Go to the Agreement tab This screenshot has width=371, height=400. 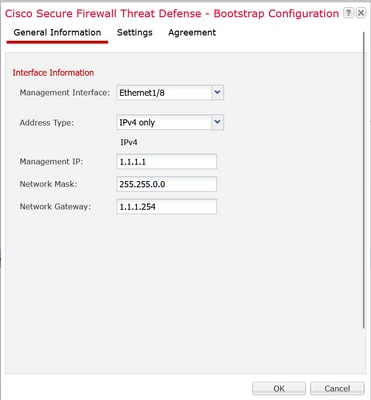192,33
